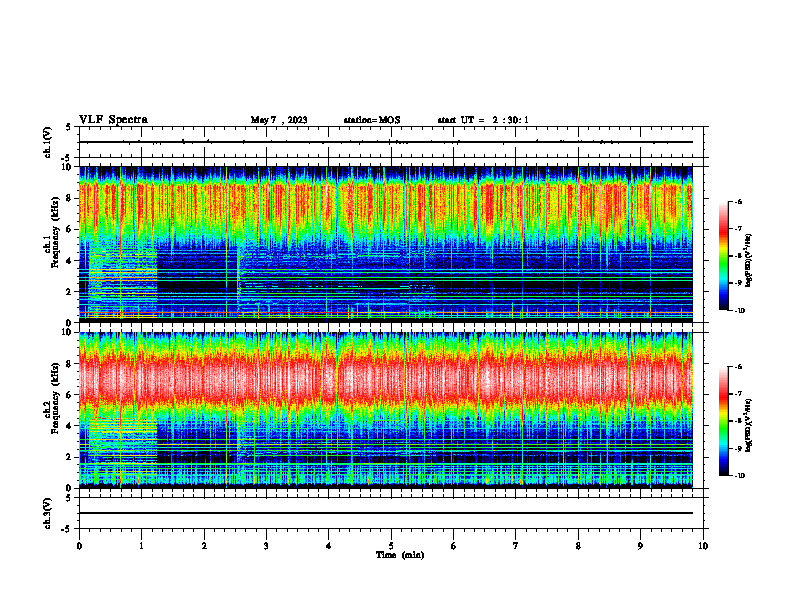Click the "start UT = 2 :30: 1" text
The image size is (792, 612).
pyautogui.click(x=483, y=120)
